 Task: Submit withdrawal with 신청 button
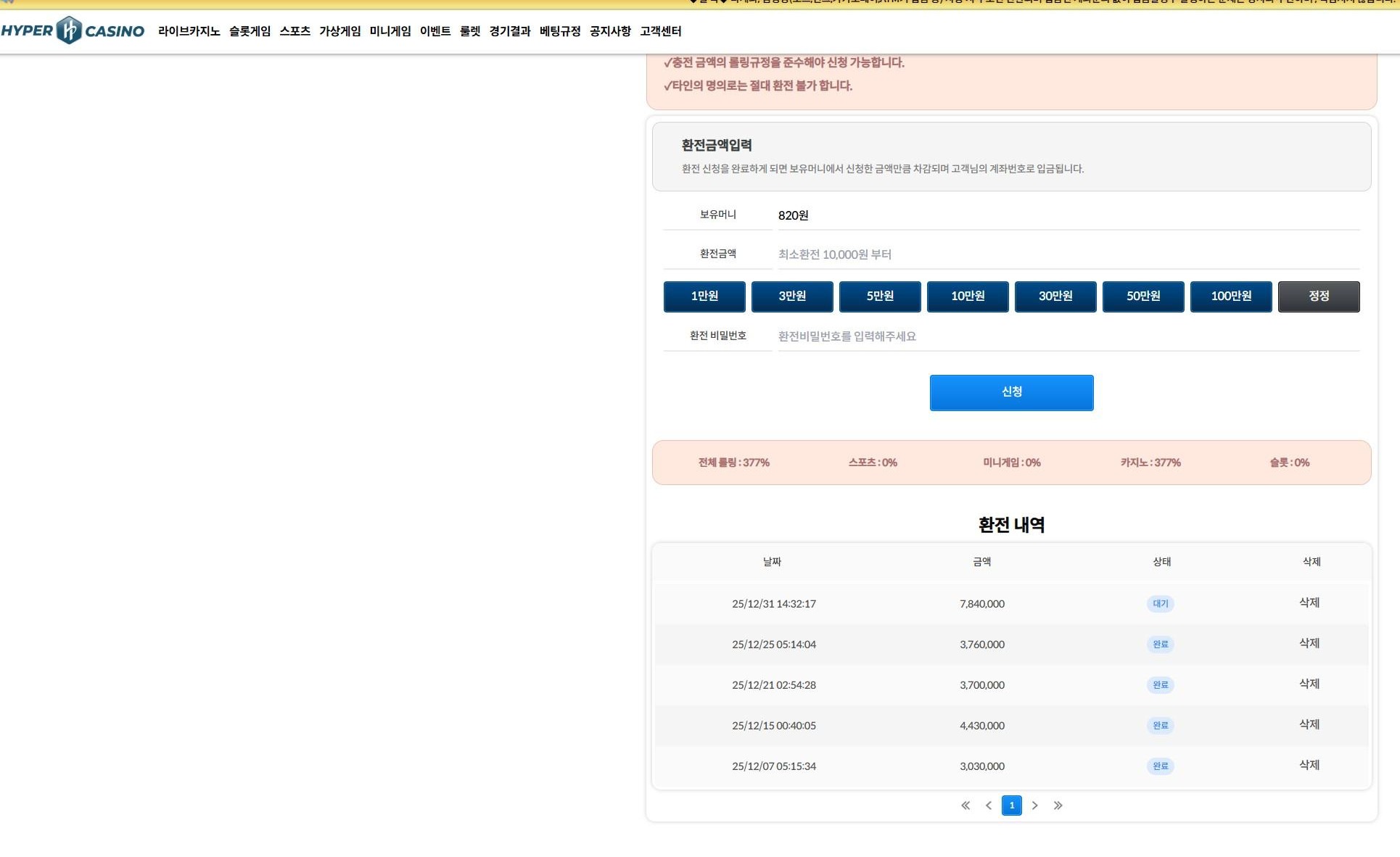tap(1011, 392)
